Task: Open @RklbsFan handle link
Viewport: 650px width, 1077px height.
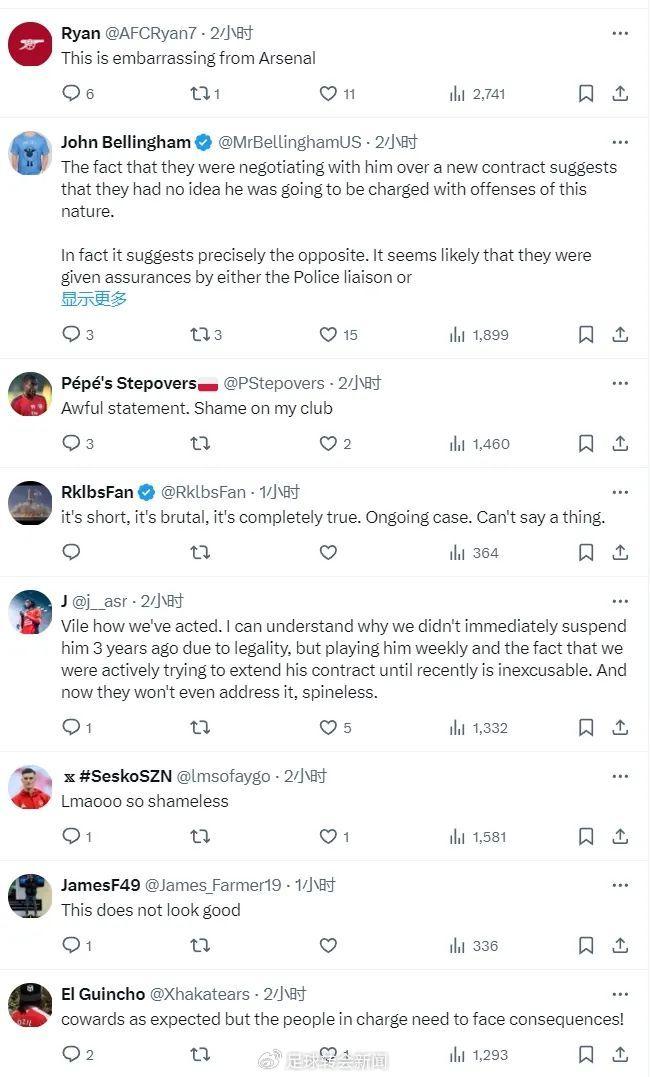Action: point(203,492)
